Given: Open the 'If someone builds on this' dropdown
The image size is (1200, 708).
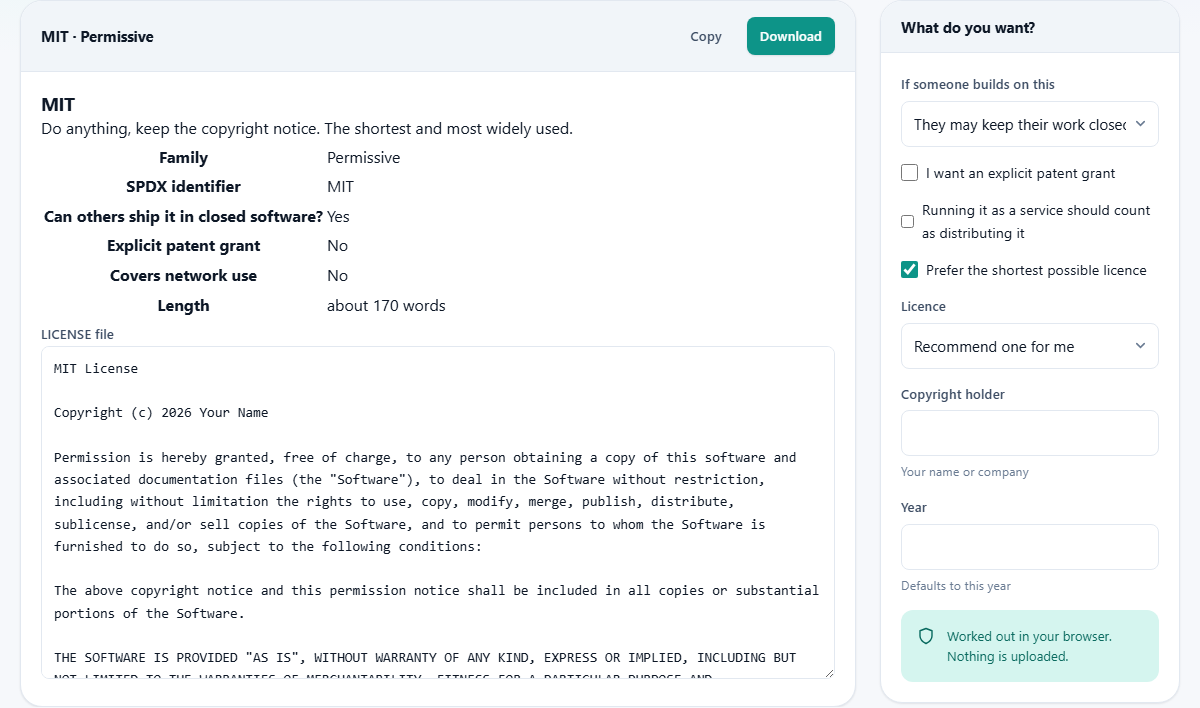Looking at the screenshot, I should 1030,124.
